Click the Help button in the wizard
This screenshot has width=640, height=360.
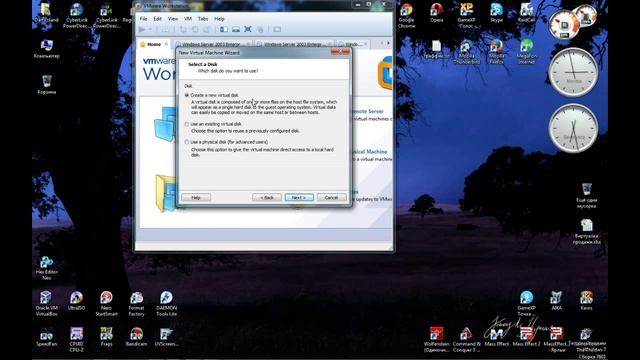pos(196,198)
